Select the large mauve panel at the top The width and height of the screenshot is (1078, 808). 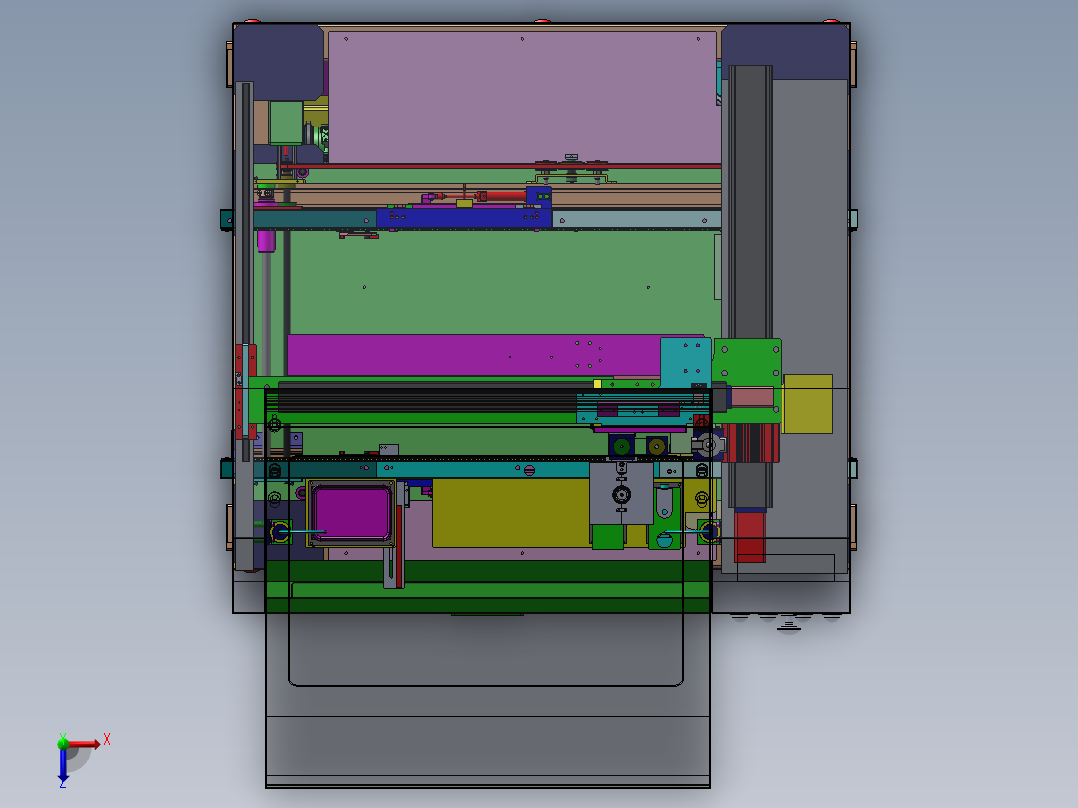524,96
